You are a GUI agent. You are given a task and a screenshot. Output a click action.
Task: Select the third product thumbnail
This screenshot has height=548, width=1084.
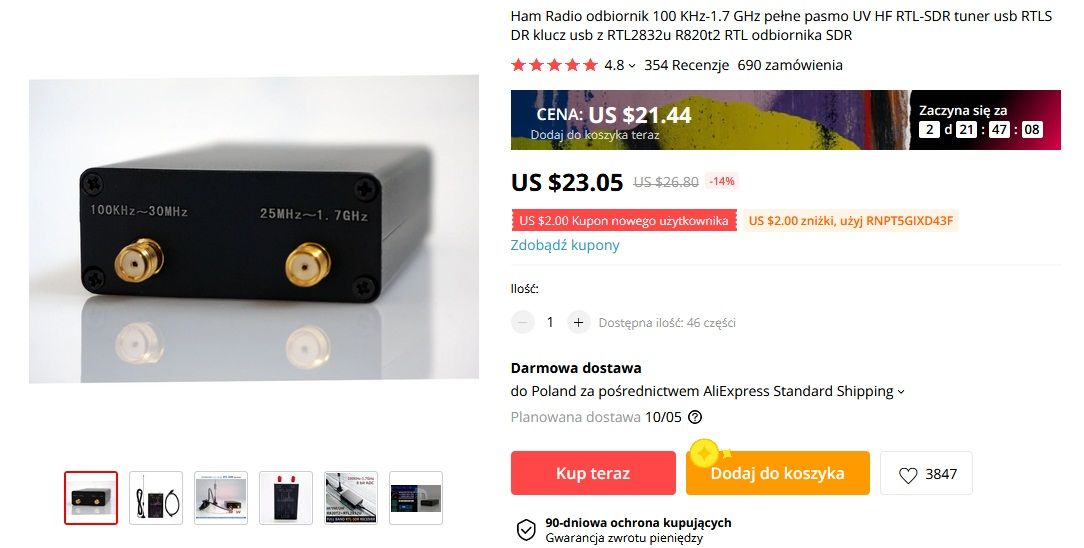(221, 498)
